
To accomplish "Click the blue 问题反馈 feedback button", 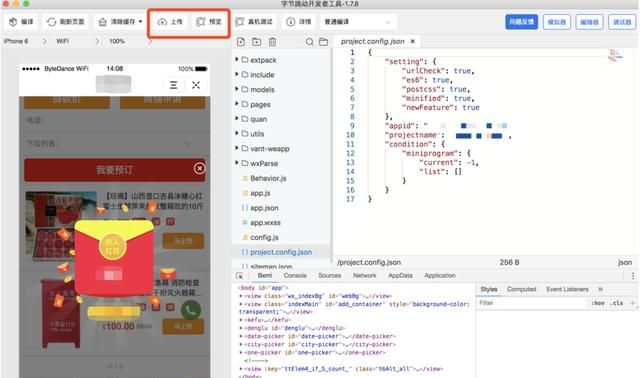I will pos(521,22).
